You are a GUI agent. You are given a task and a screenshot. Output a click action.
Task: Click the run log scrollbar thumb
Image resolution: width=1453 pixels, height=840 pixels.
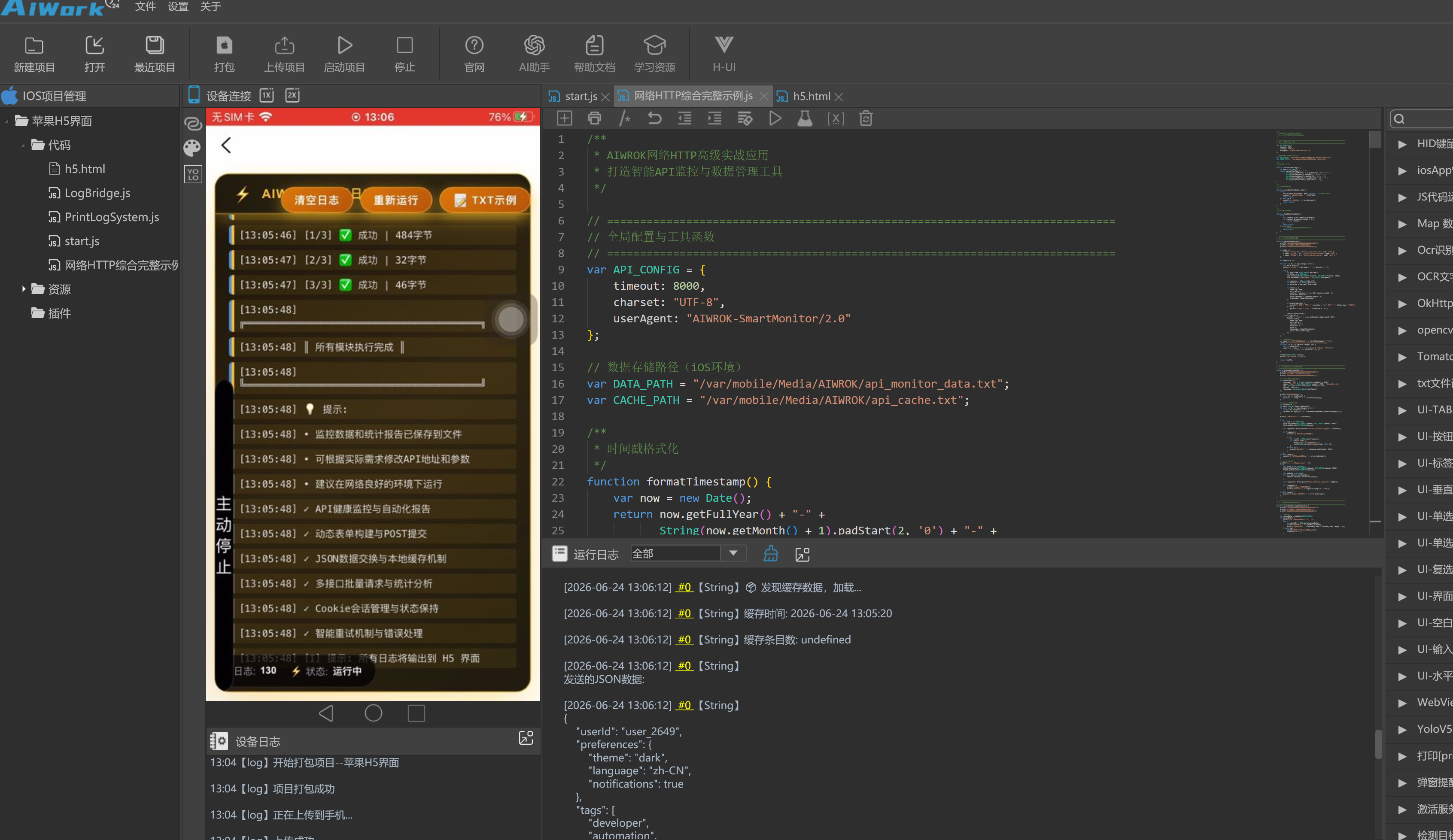pyautogui.click(x=1379, y=745)
